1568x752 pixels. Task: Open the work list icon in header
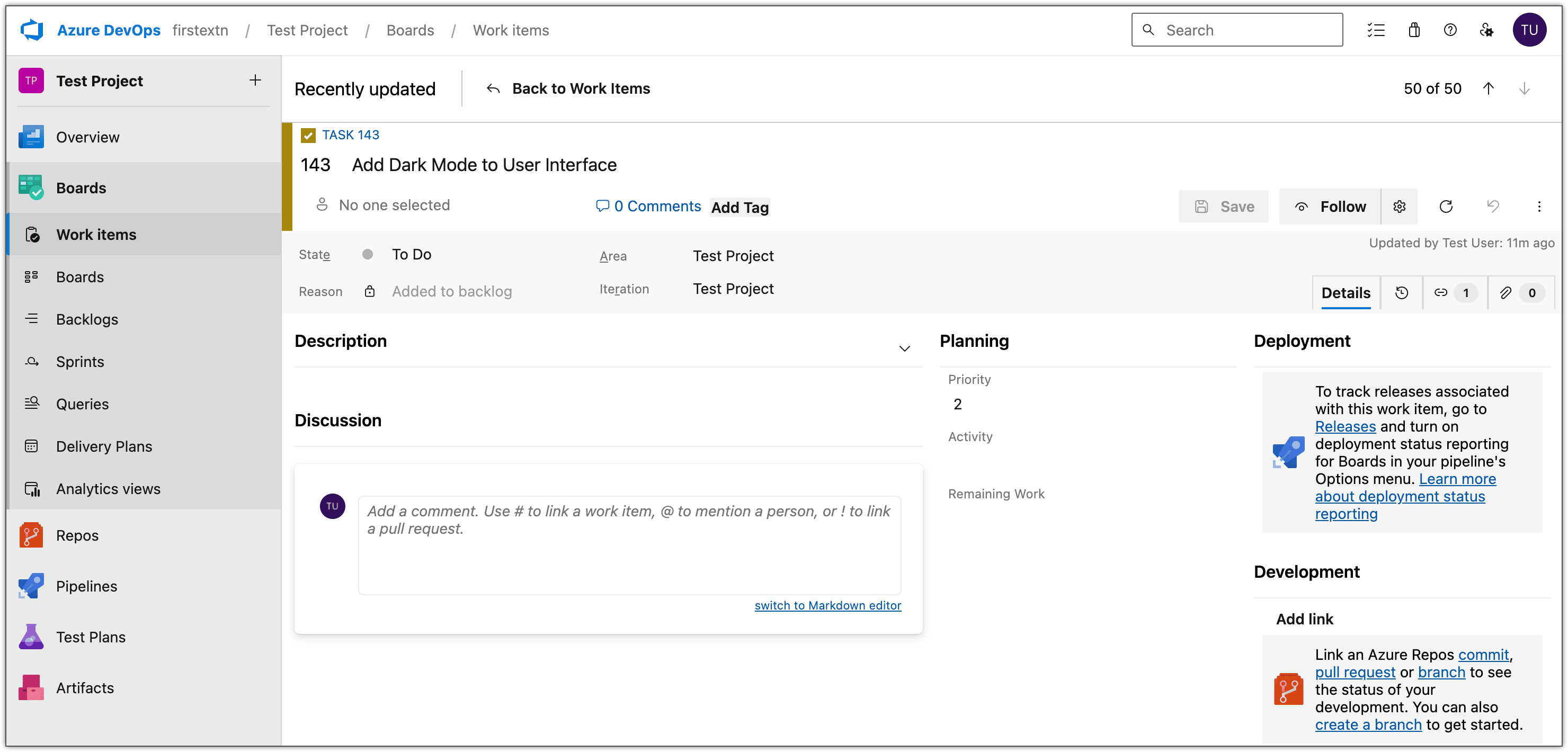1376,30
